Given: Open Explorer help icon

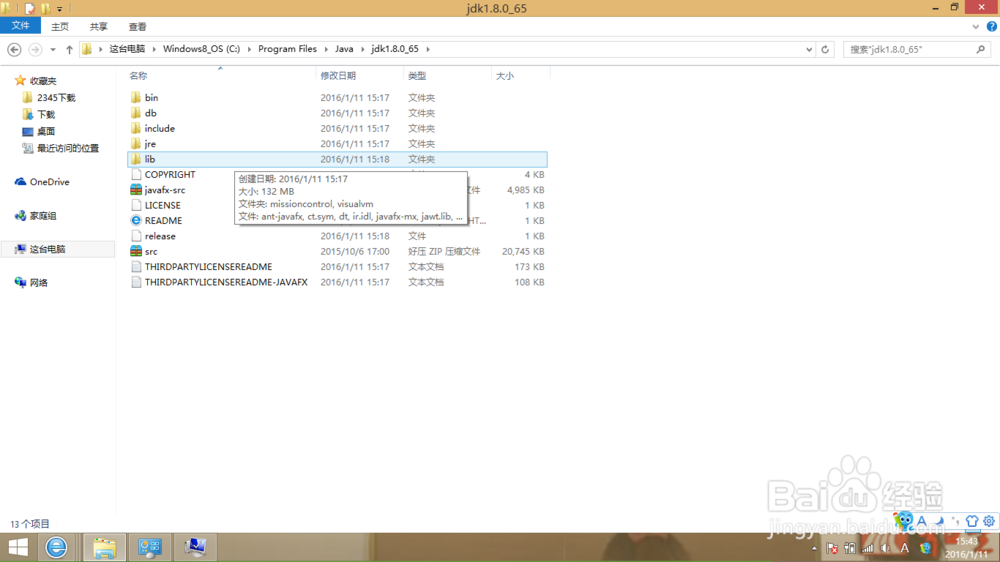Looking at the screenshot, I should [x=992, y=27].
